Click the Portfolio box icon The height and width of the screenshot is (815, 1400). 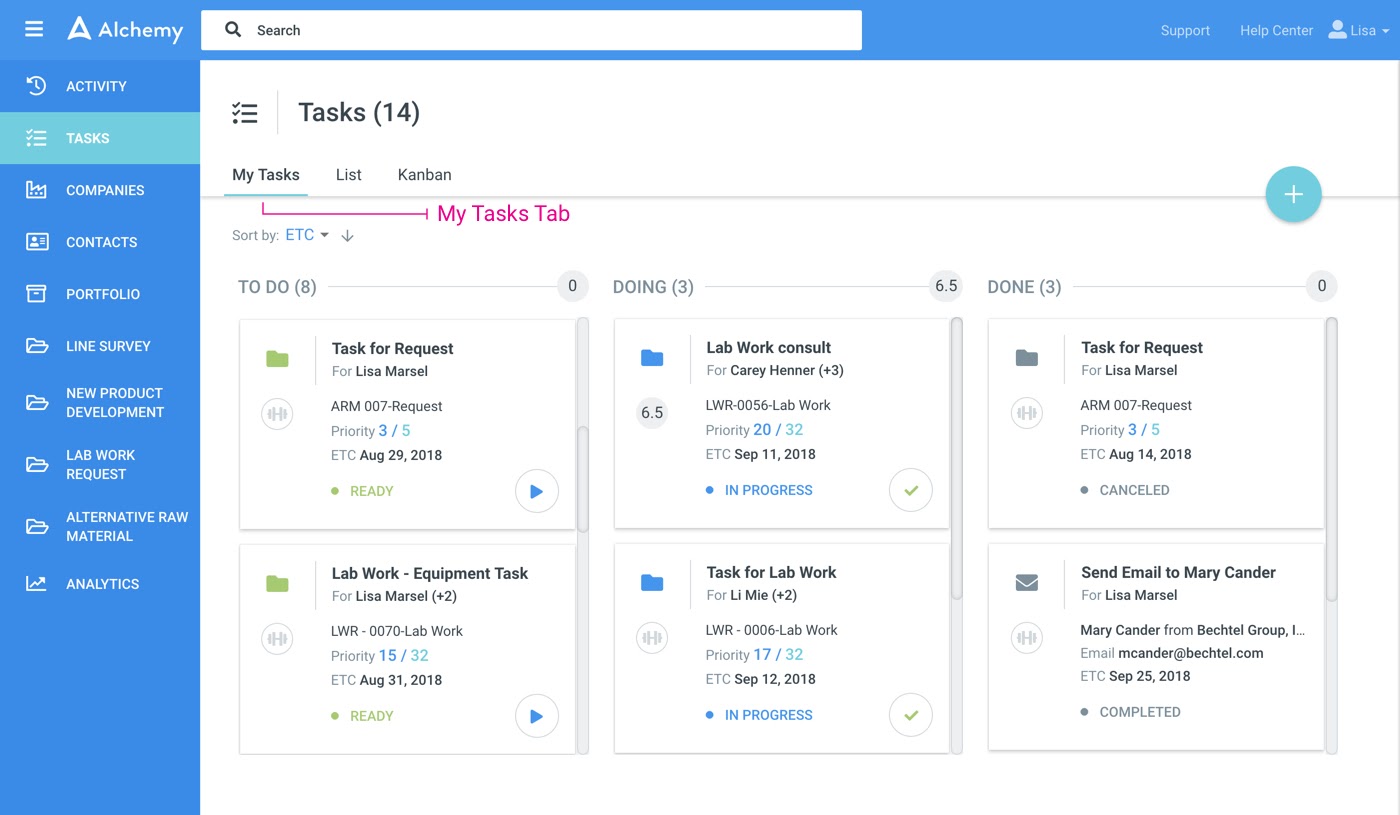tap(36, 294)
